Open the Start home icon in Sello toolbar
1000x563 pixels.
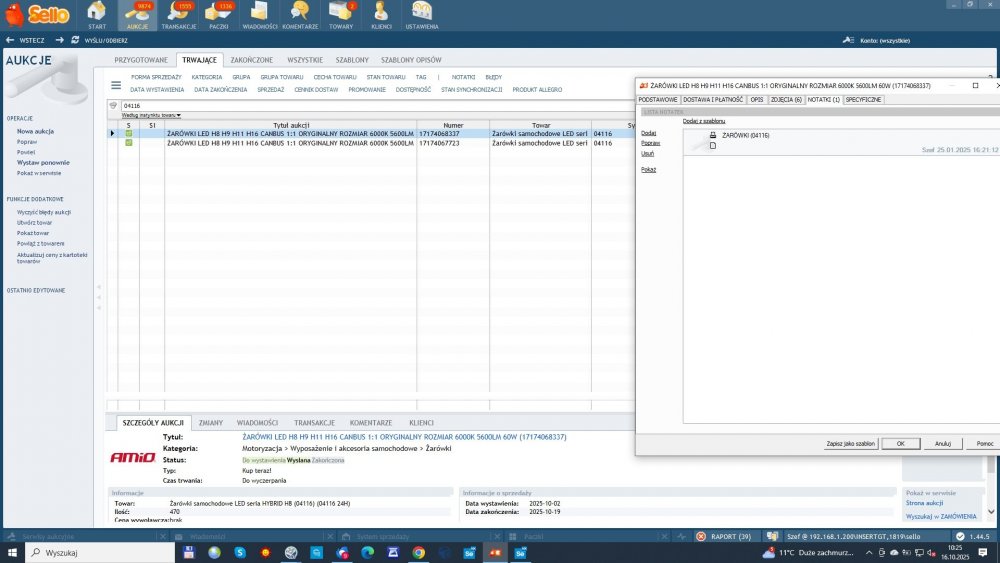96,15
